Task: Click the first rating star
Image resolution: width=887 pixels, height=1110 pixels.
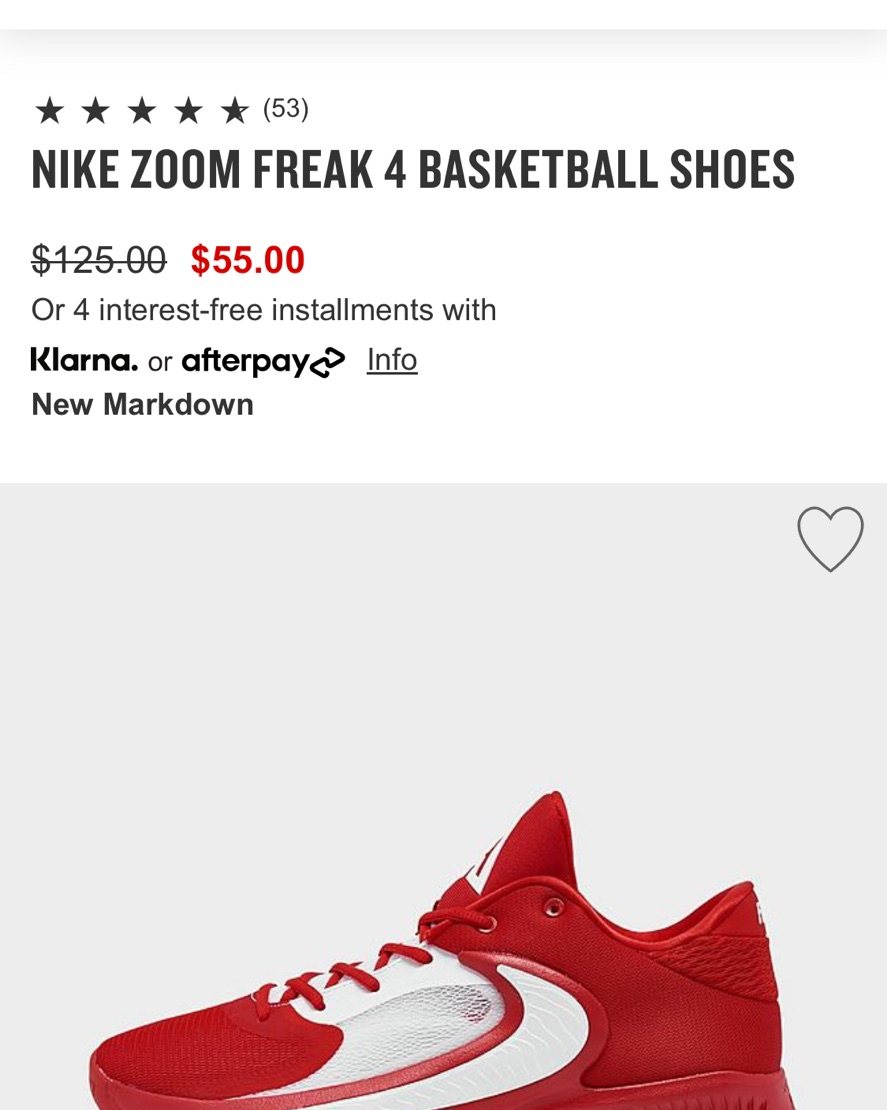Action: point(49,111)
